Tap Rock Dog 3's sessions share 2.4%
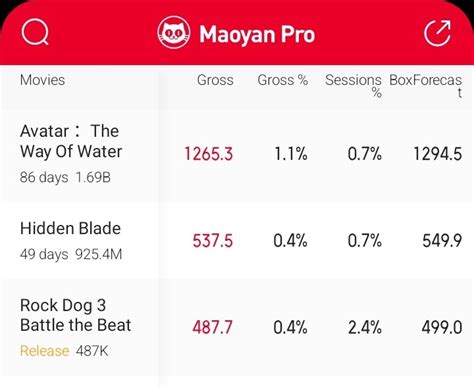Screen dimensions: 474x388 pyautogui.click(x=365, y=327)
